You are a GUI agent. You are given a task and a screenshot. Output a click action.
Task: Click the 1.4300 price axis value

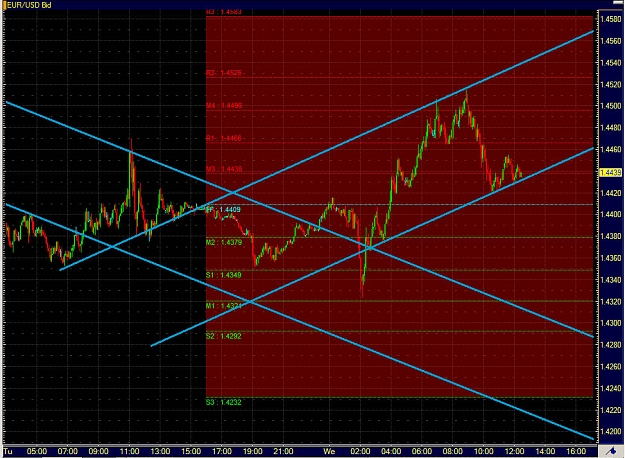(x=611, y=323)
